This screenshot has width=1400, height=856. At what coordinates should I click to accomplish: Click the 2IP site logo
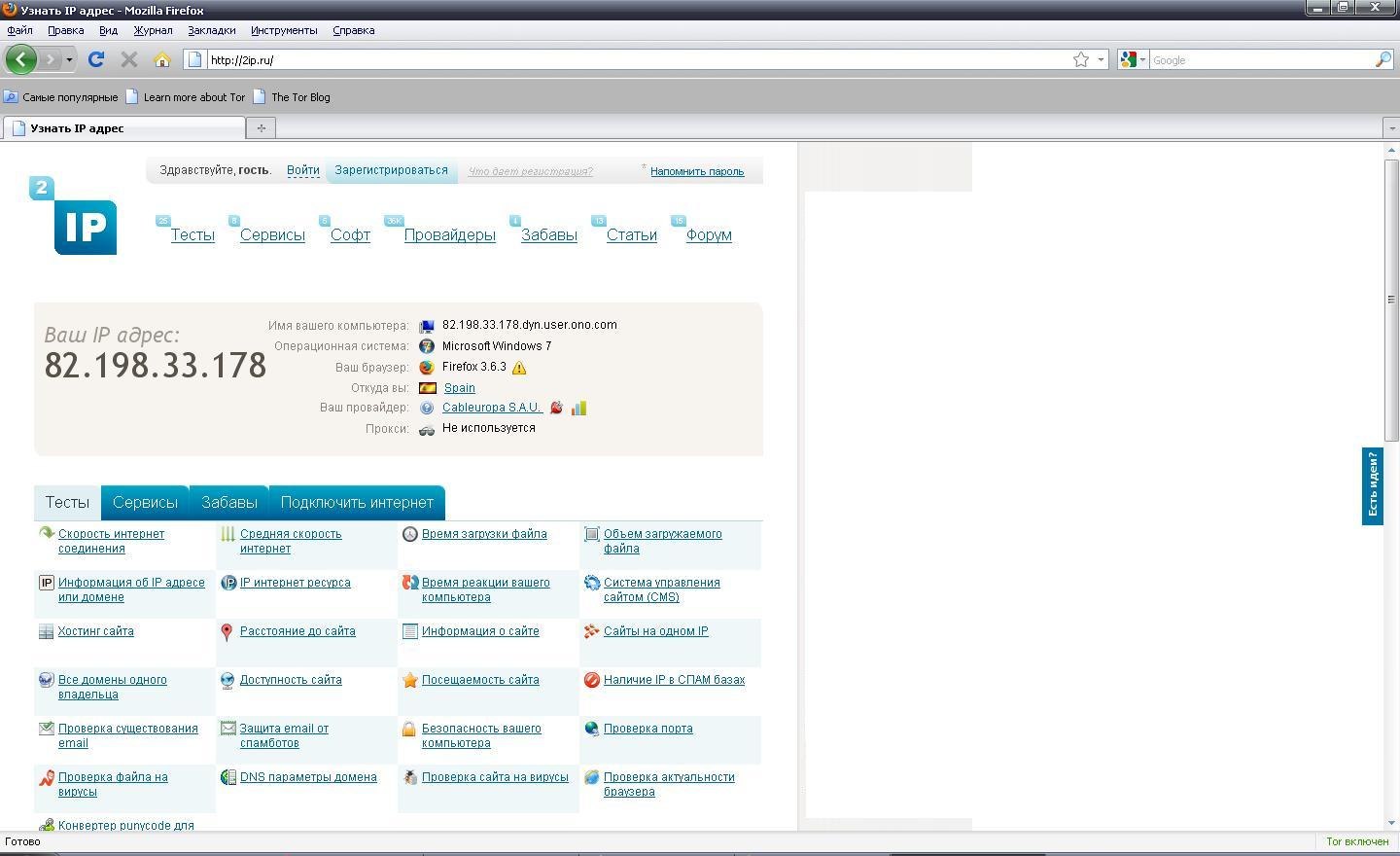75,216
